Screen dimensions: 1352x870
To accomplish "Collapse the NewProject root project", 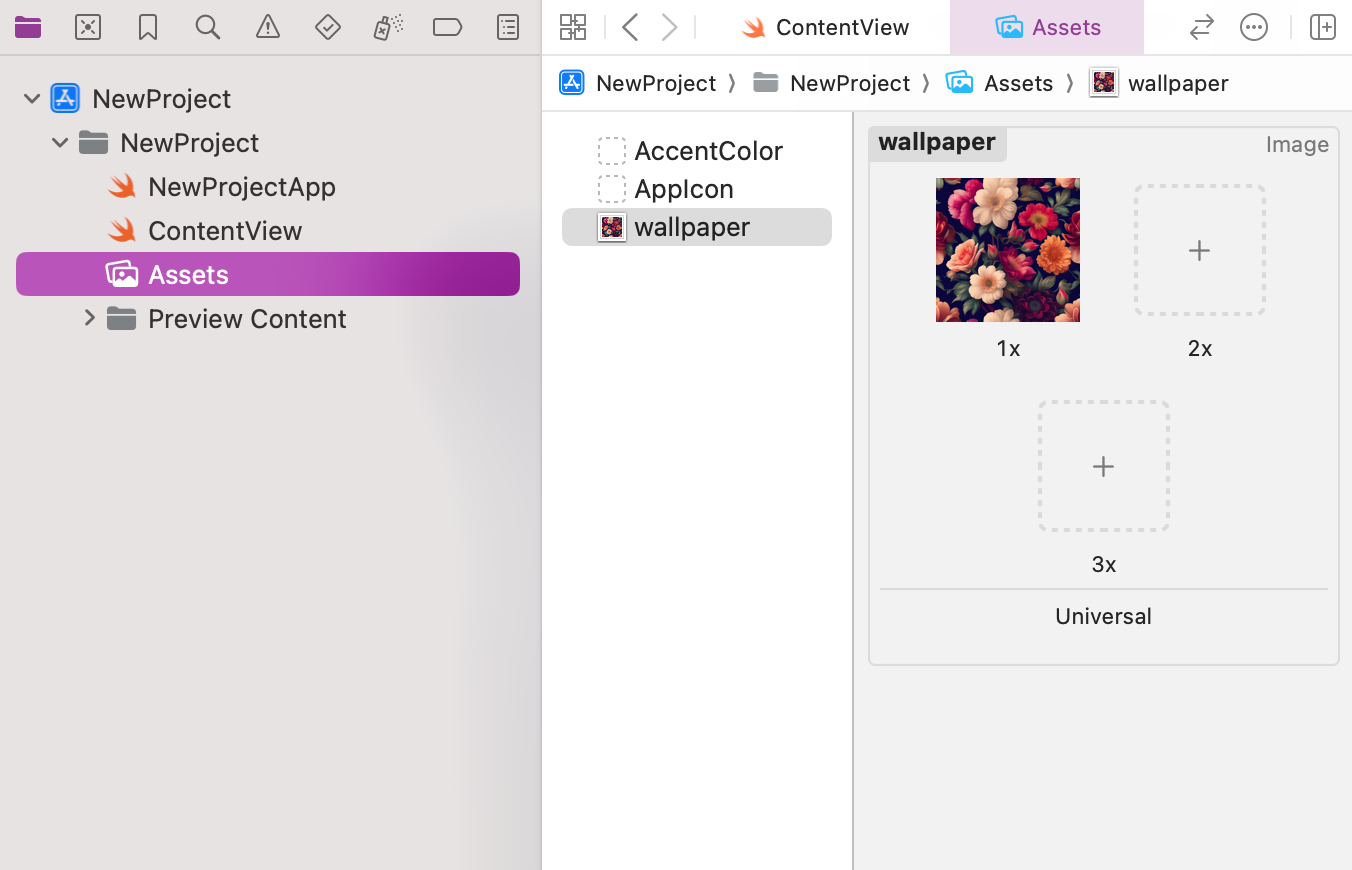I will coord(32,99).
